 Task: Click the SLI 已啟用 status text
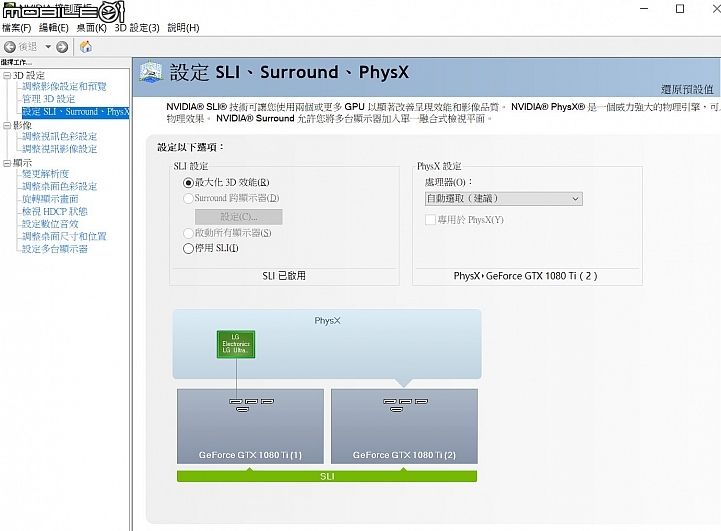click(284, 276)
